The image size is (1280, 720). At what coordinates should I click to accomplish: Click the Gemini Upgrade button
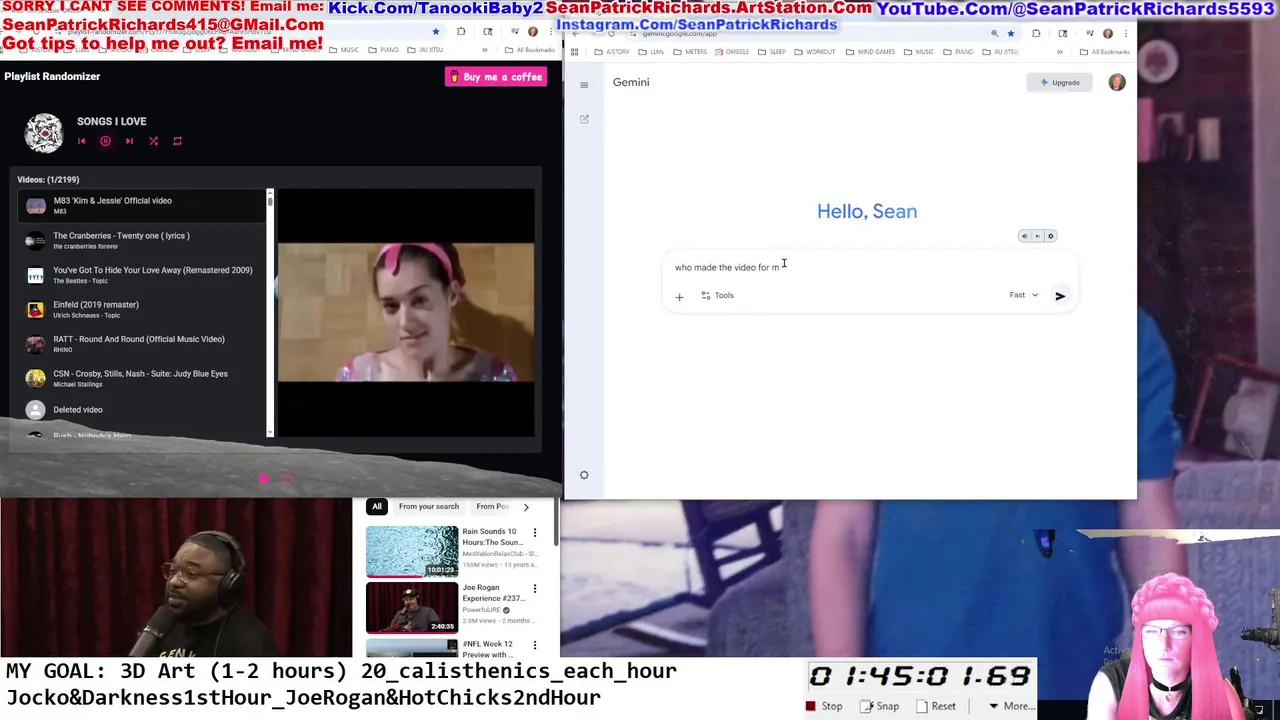[x=1060, y=82]
